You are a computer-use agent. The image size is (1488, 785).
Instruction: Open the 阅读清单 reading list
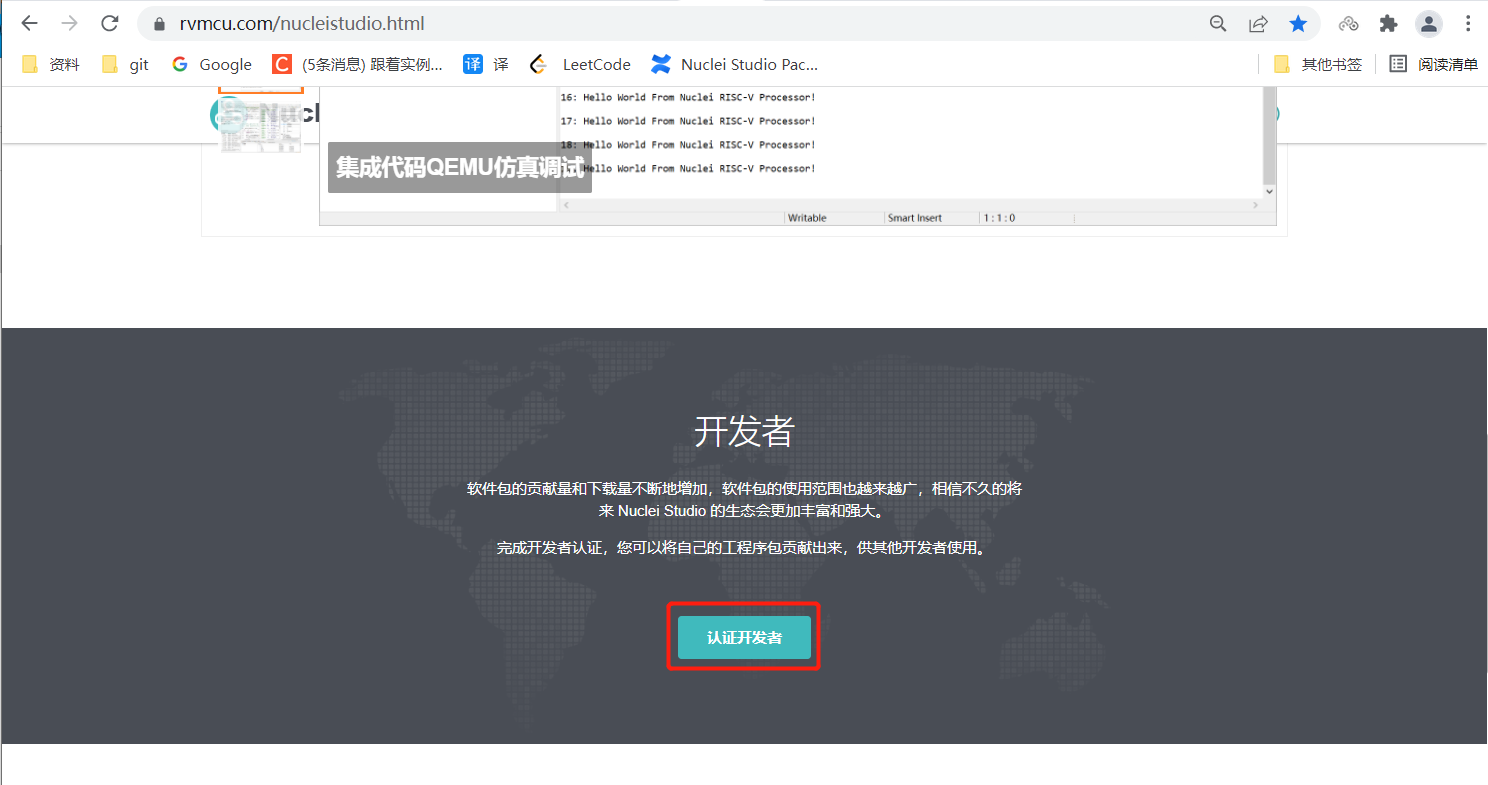coord(1434,65)
